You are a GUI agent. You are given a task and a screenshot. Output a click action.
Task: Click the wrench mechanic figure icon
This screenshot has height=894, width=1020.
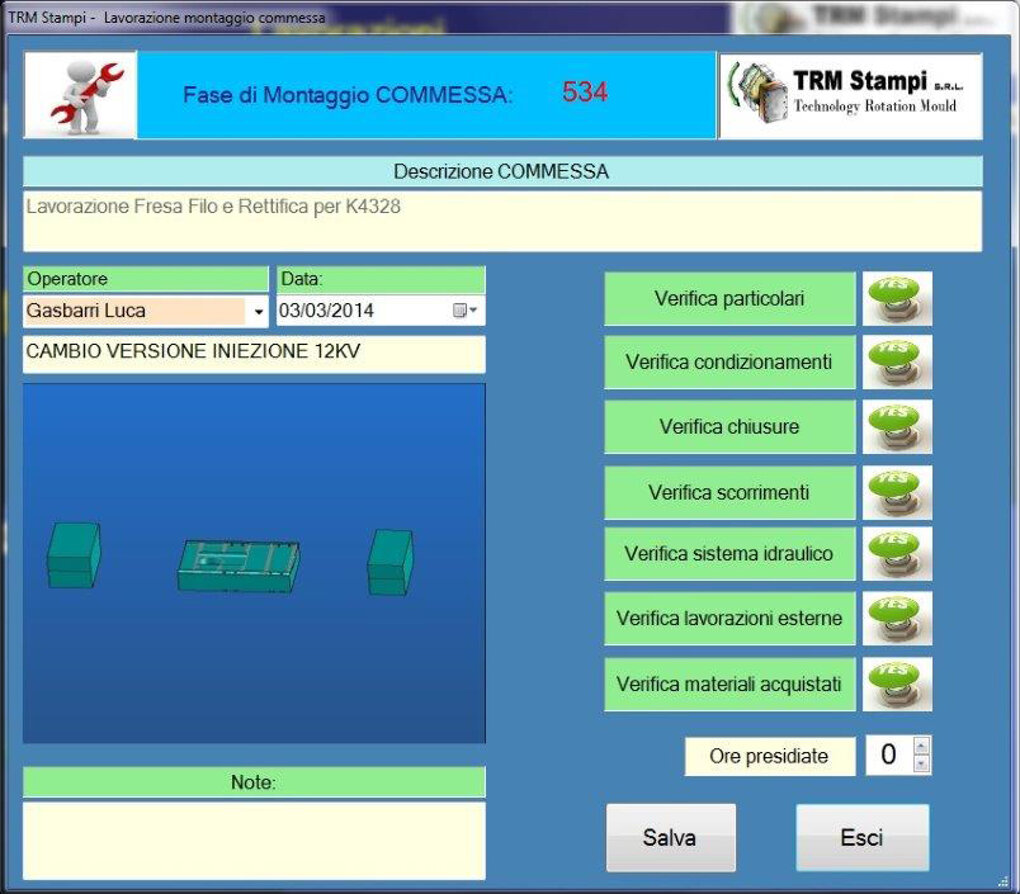click(x=81, y=95)
